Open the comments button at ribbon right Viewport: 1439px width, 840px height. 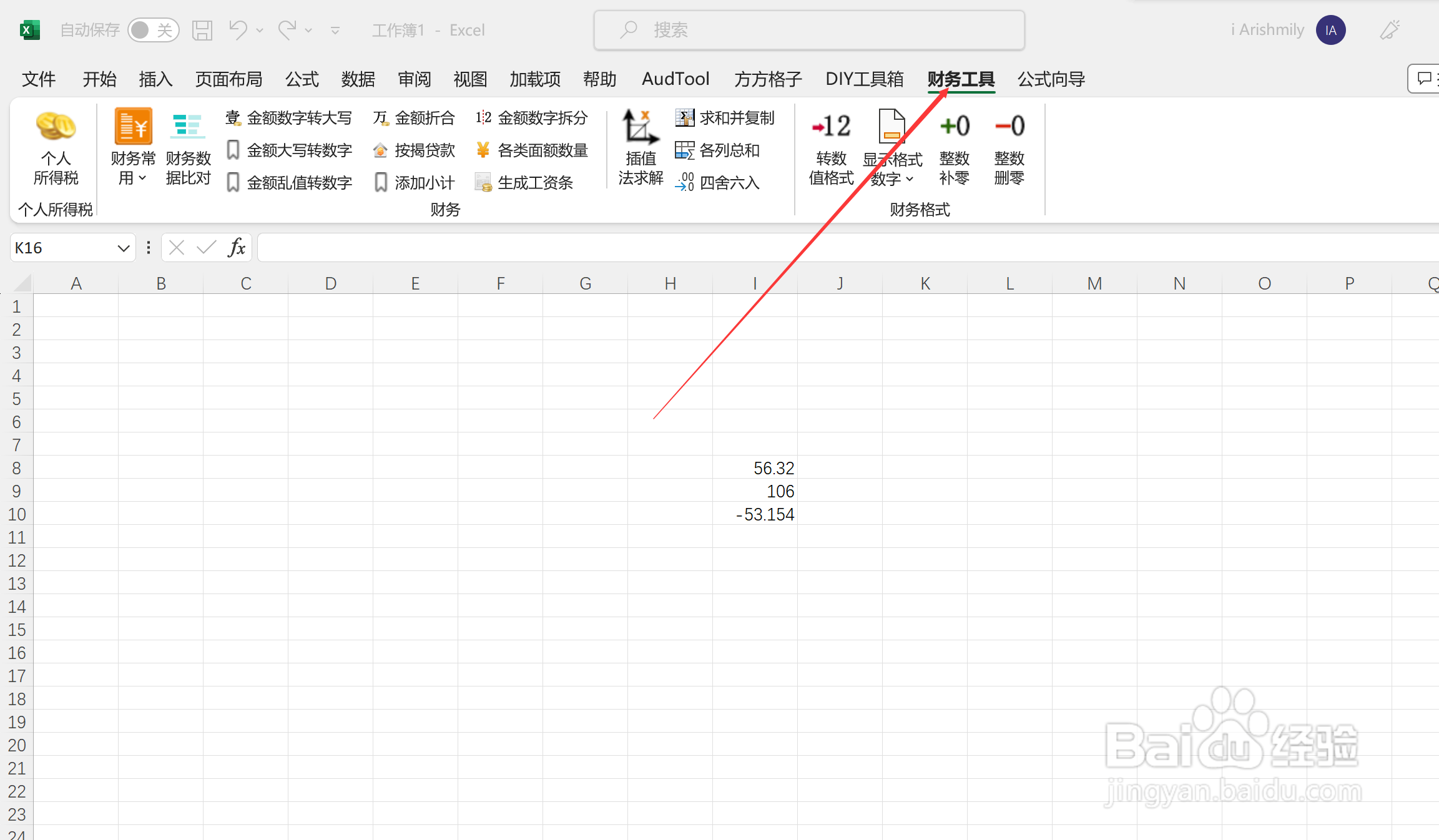coord(1424,79)
